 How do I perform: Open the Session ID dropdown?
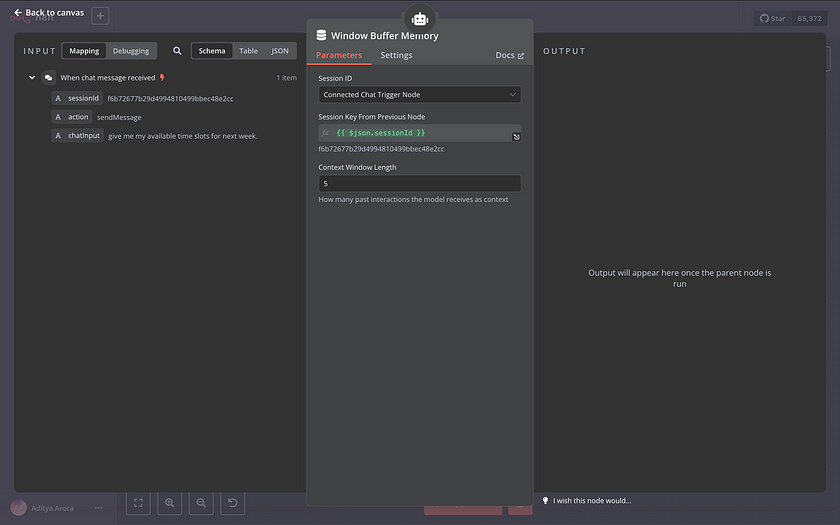pos(419,95)
